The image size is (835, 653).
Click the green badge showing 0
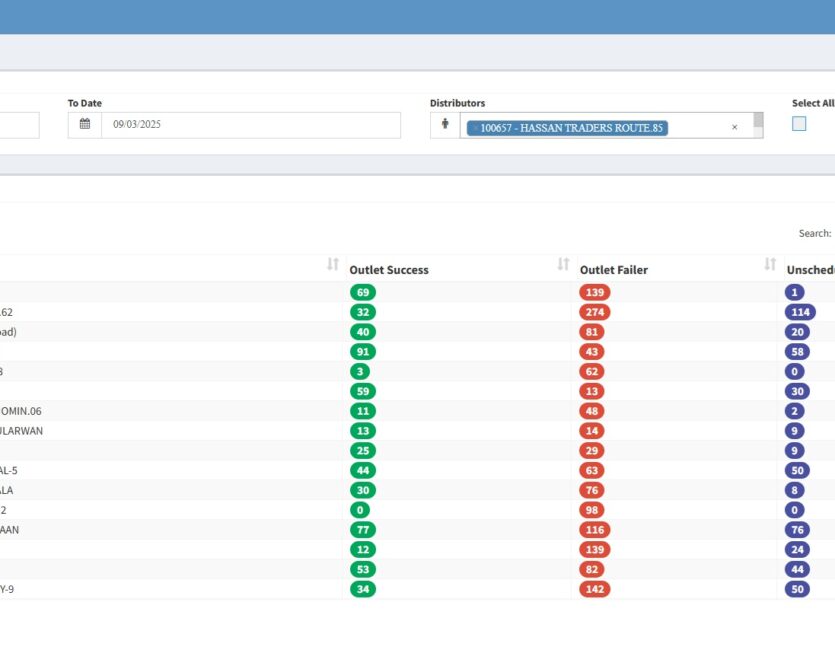click(x=359, y=510)
